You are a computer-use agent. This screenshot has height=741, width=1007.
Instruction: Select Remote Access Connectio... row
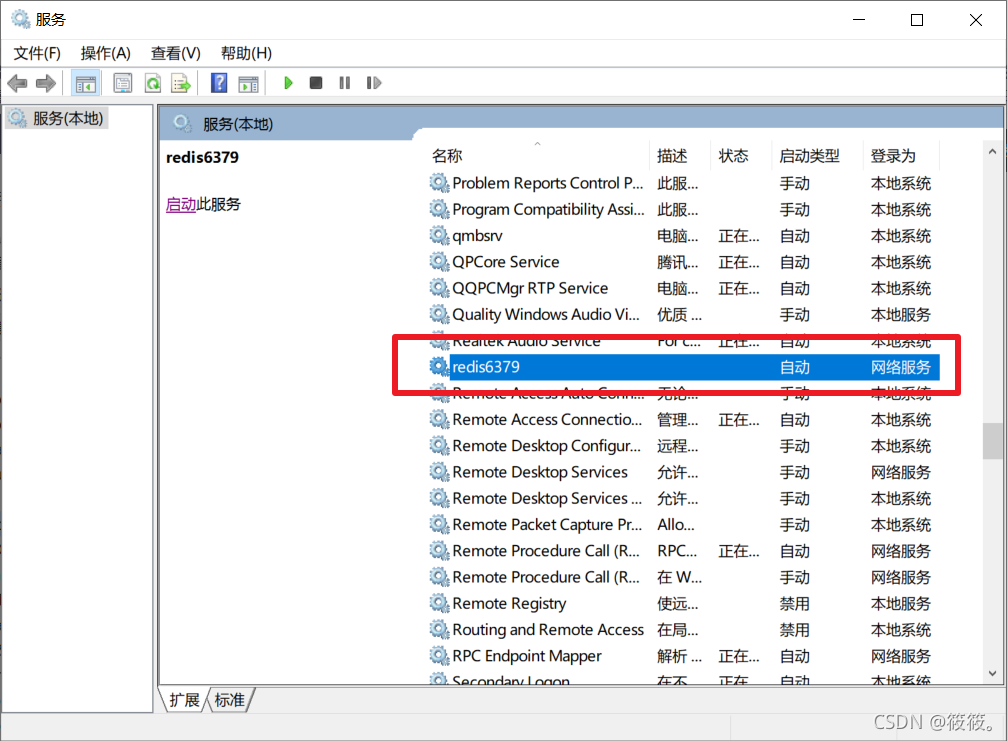[x=684, y=420]
